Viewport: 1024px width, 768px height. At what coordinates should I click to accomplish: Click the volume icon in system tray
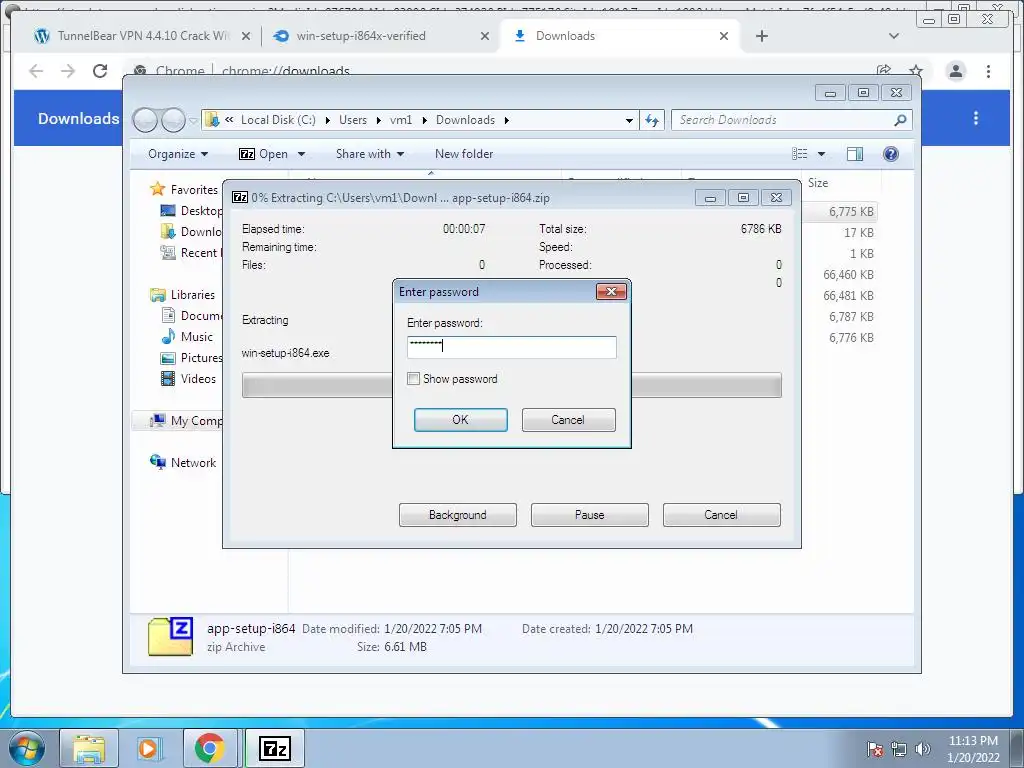pos(923,749)
